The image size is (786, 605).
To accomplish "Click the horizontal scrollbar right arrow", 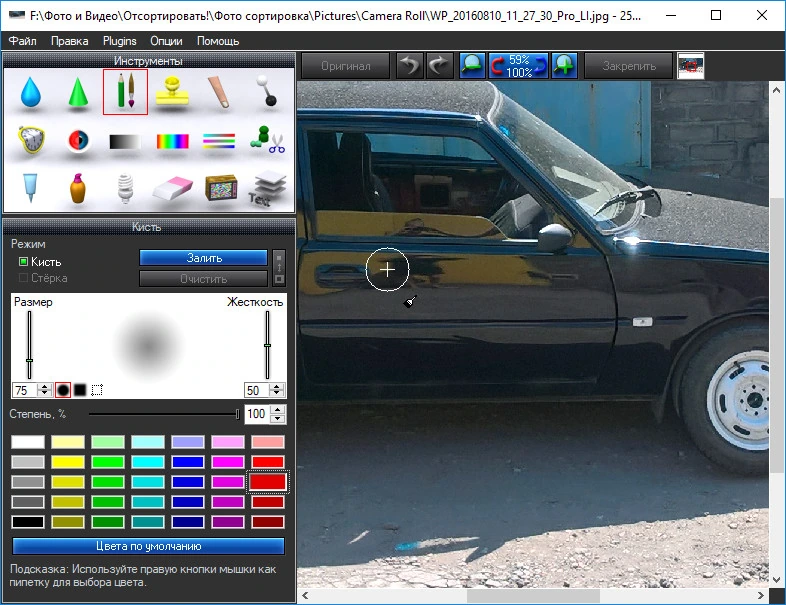I will coord(761,596).
